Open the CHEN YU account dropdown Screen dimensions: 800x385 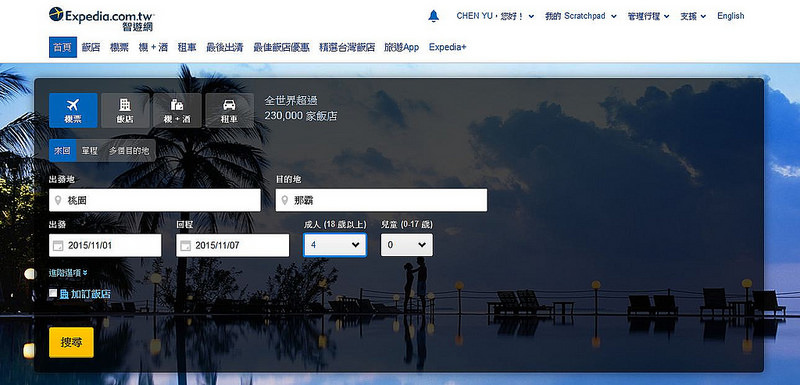click(x=495, y=16)
